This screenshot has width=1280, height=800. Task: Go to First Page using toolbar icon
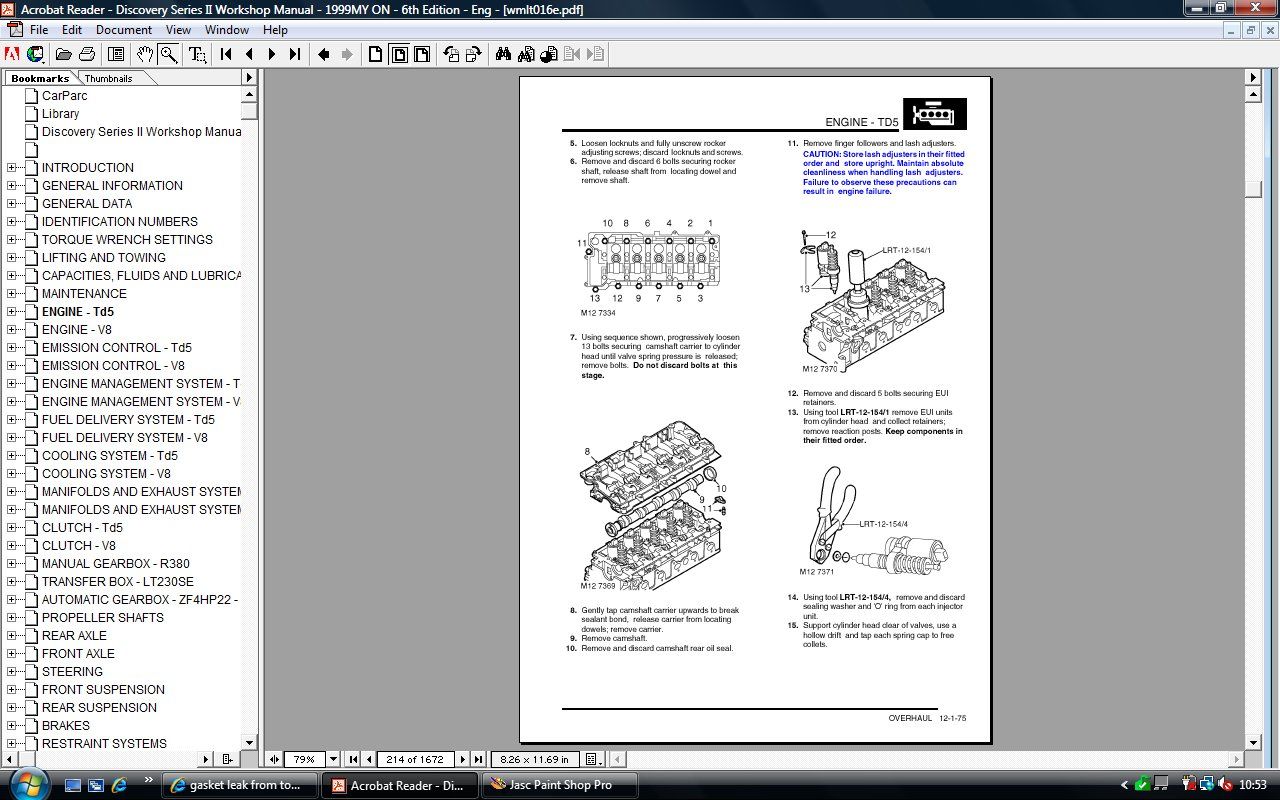(227, 54)
